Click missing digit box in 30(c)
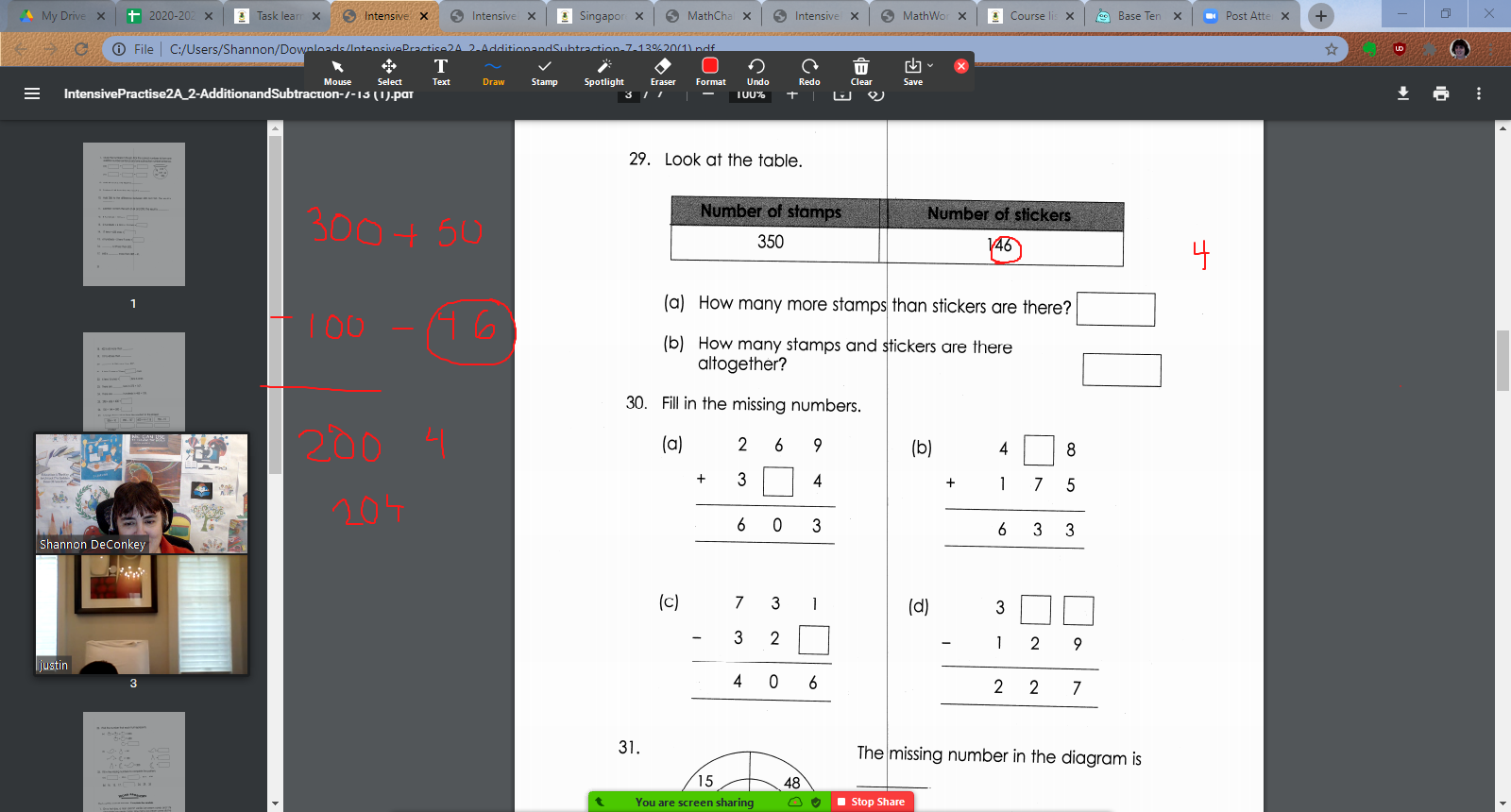This screenshot has height=812, width=1511. [814, 640]
